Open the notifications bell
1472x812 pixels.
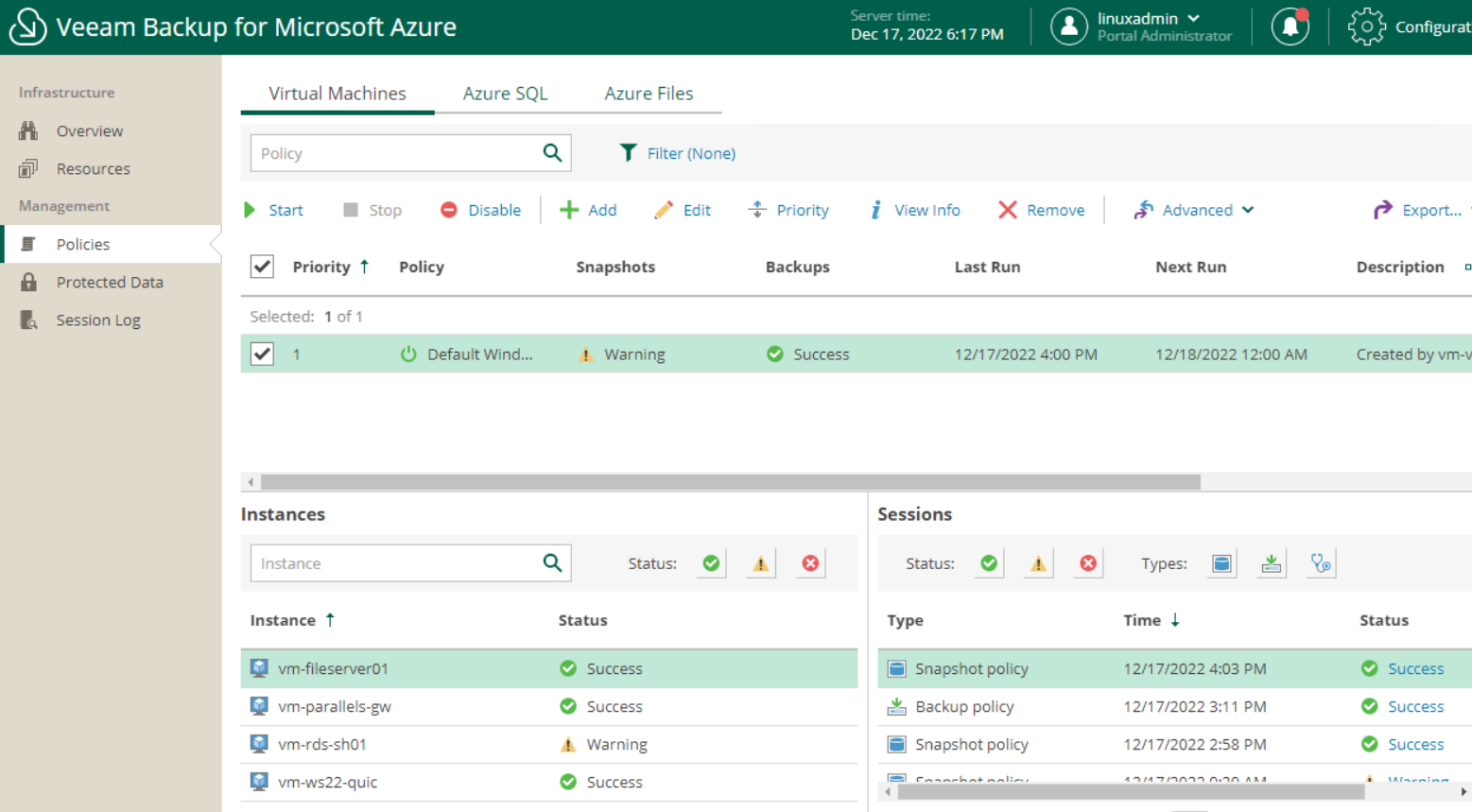pyautogui.click(x=1290, y=26)
